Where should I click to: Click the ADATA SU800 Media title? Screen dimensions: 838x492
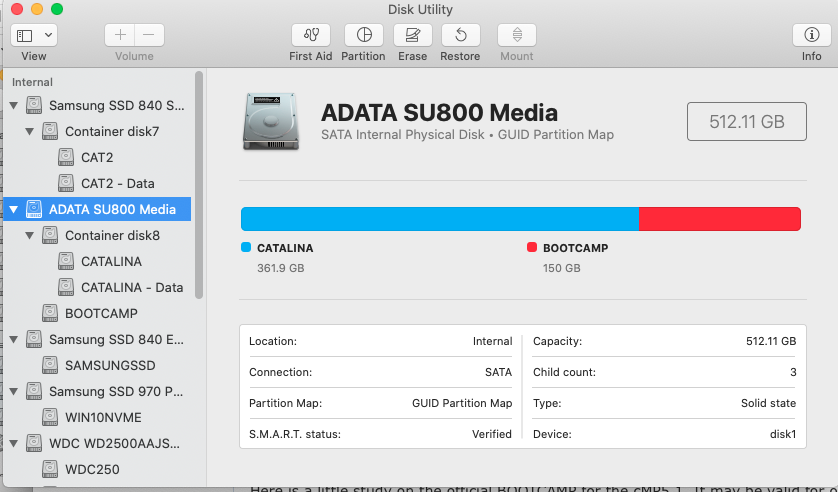[x=439, y=113]
